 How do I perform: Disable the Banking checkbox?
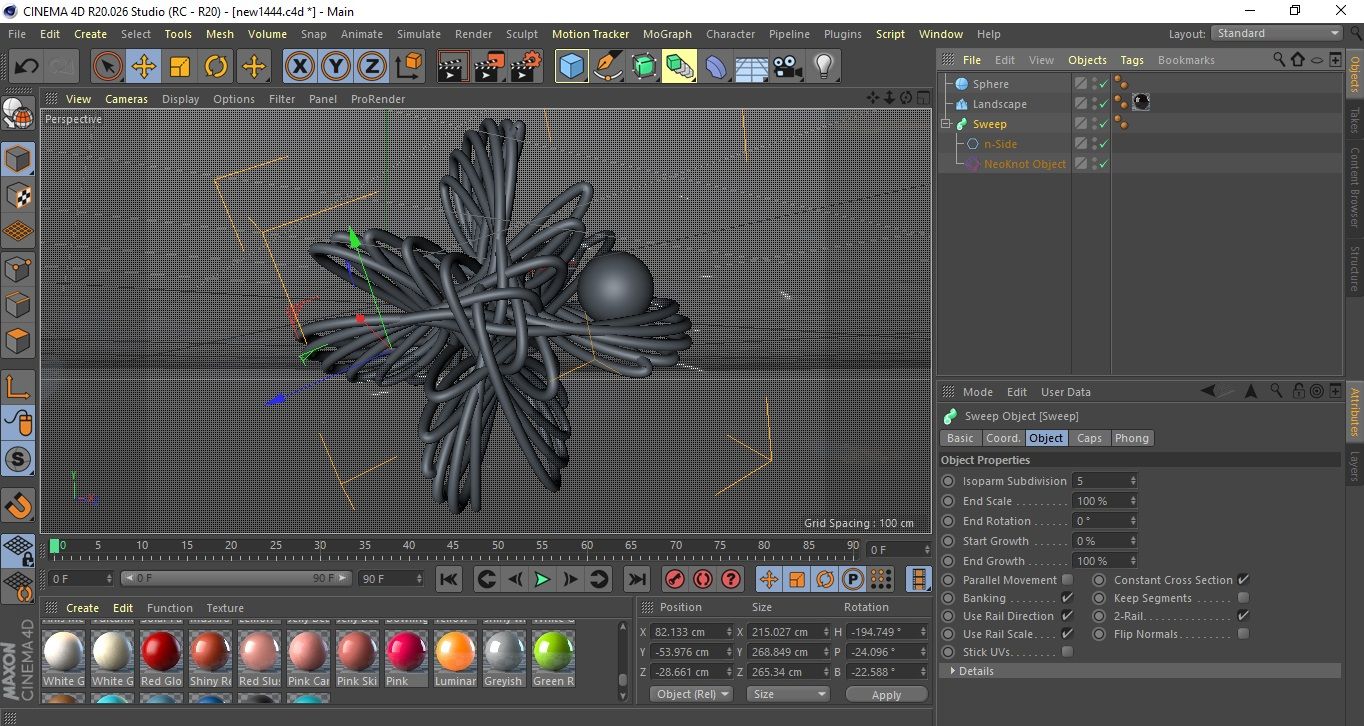(x=1067, y=598)
